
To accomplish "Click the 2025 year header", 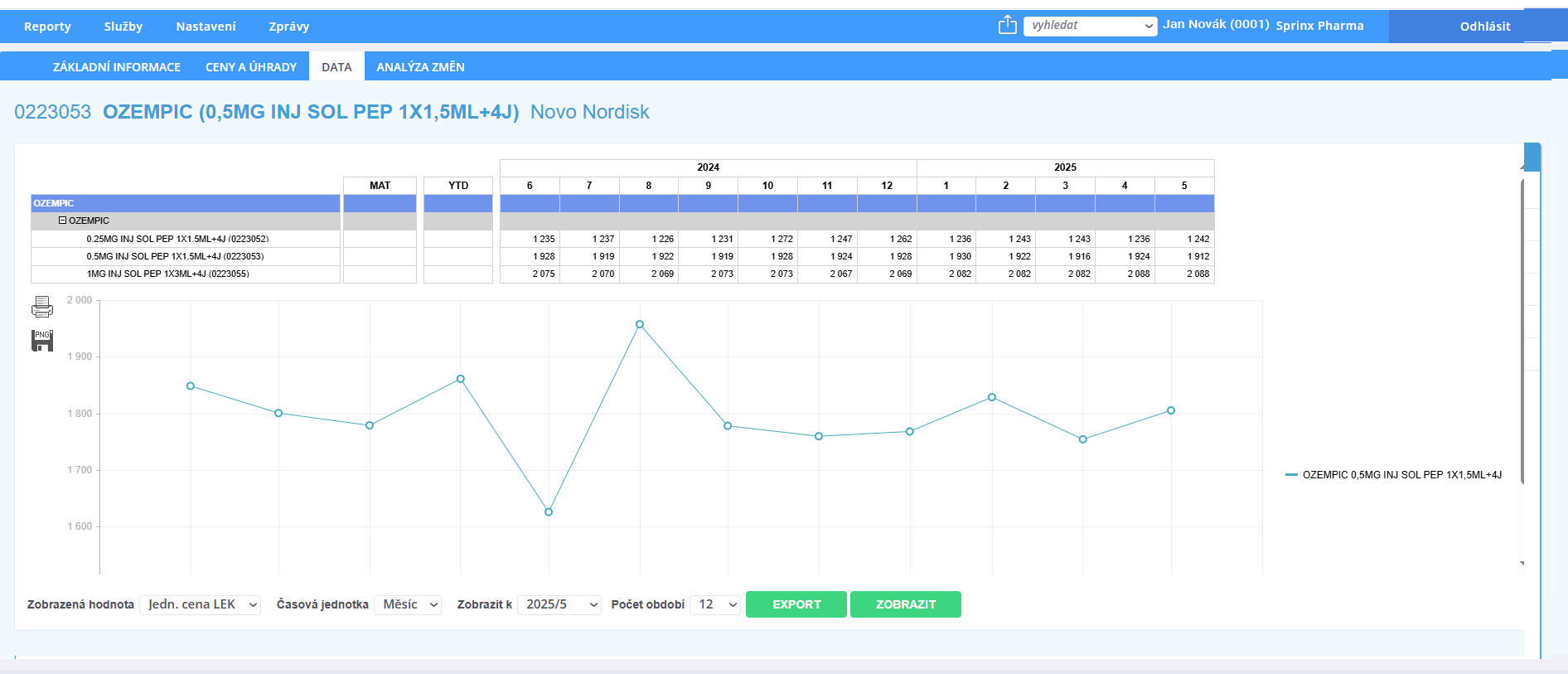I will point(1065,167).
